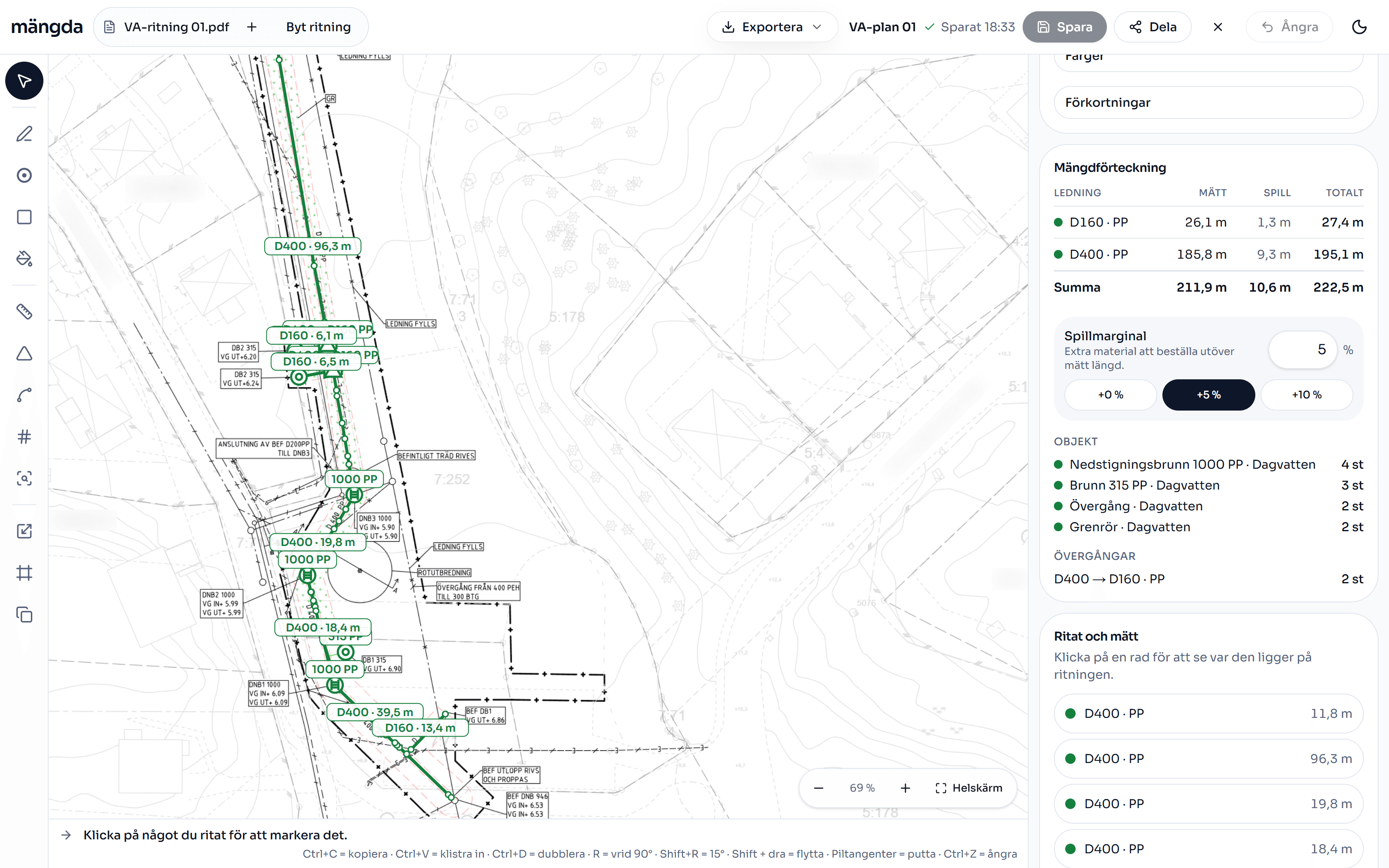The width and height of the screenshot is (1389, 868).
Task: Pick the pencil draw tool
Action: (24, 134)
